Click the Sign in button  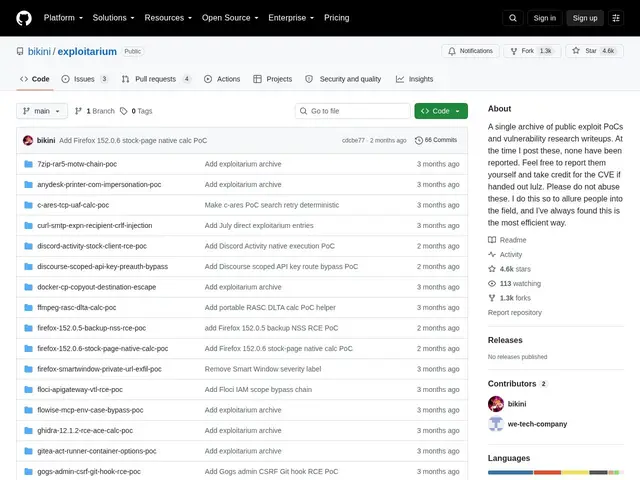tap(544, 18)
